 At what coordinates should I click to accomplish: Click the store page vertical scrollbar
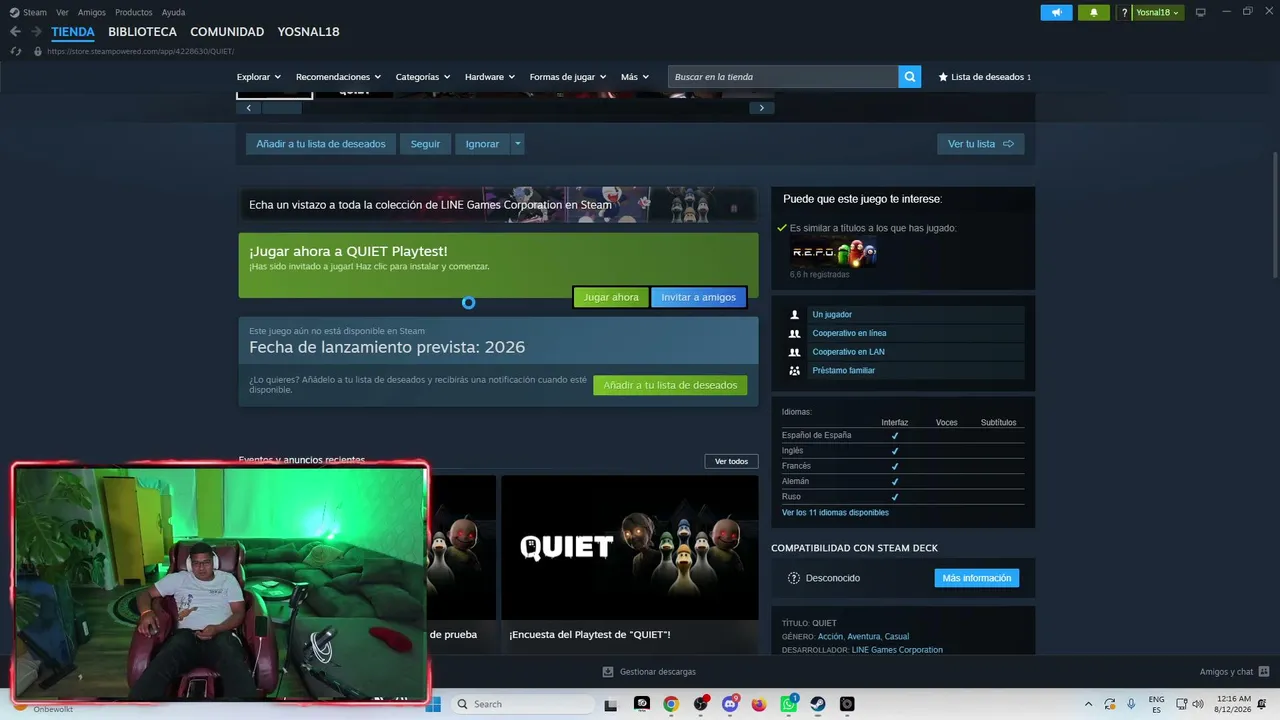click(1275, 215)
